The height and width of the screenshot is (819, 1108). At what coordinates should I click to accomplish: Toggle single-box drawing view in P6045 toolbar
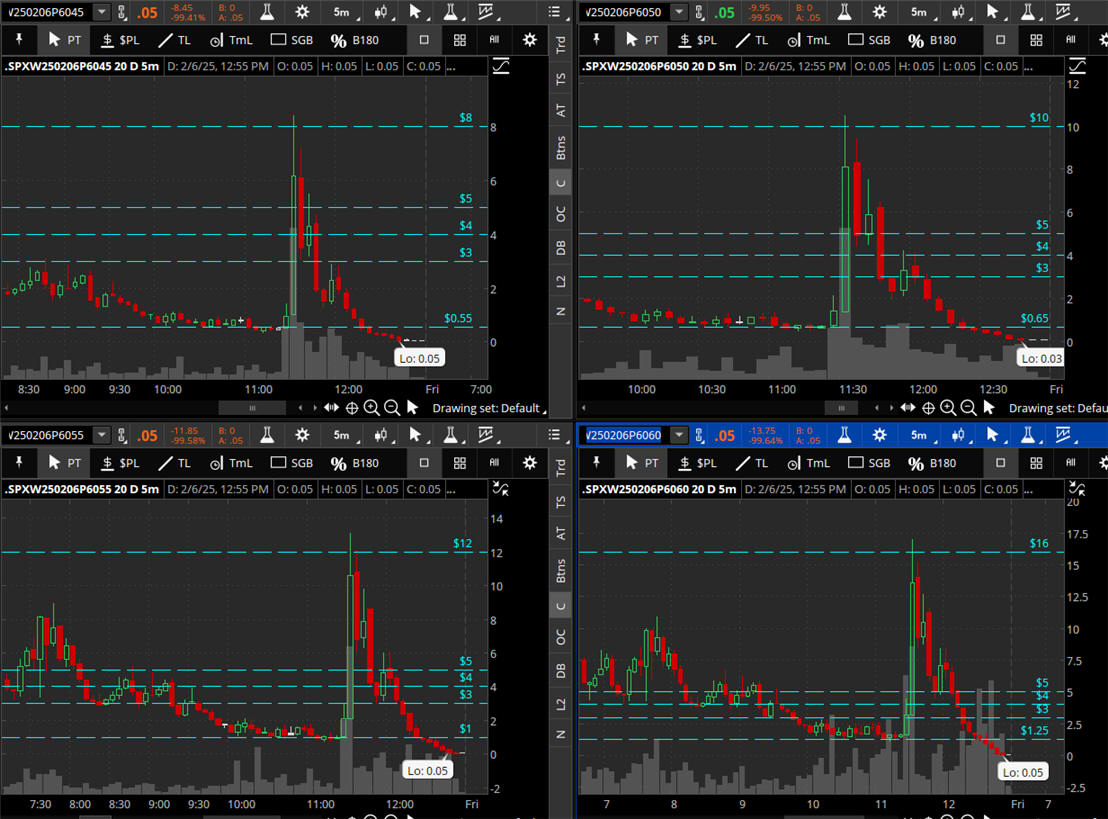point(424,41)
